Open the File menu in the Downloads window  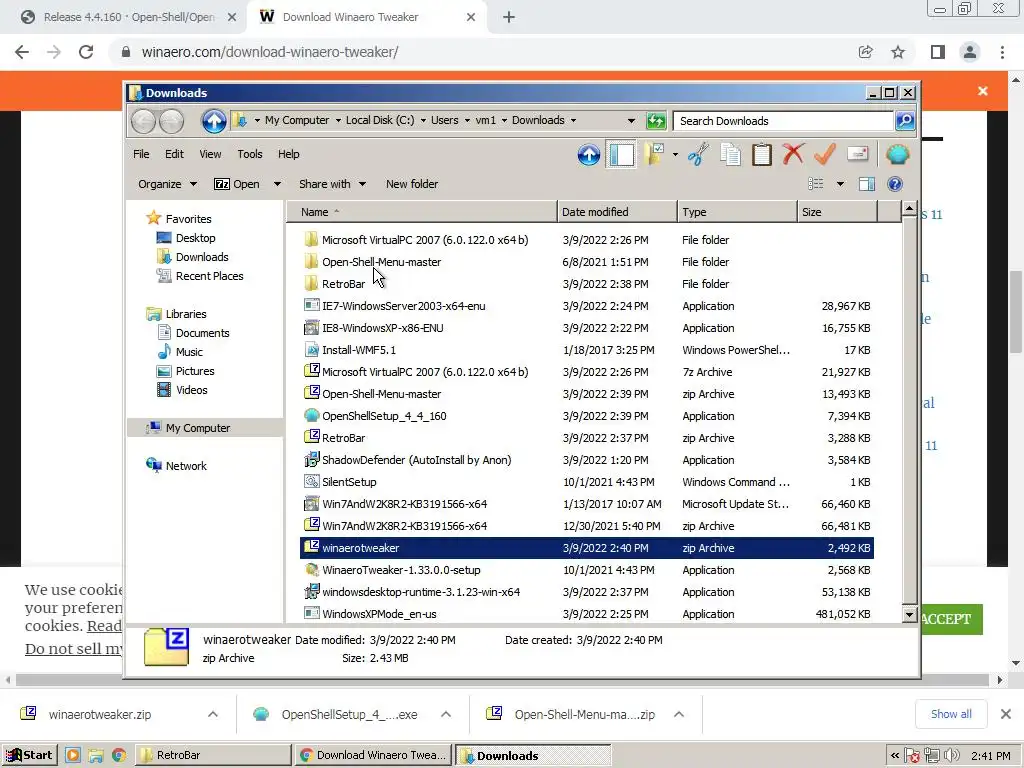pyautogui.click(x=141, y=154)
